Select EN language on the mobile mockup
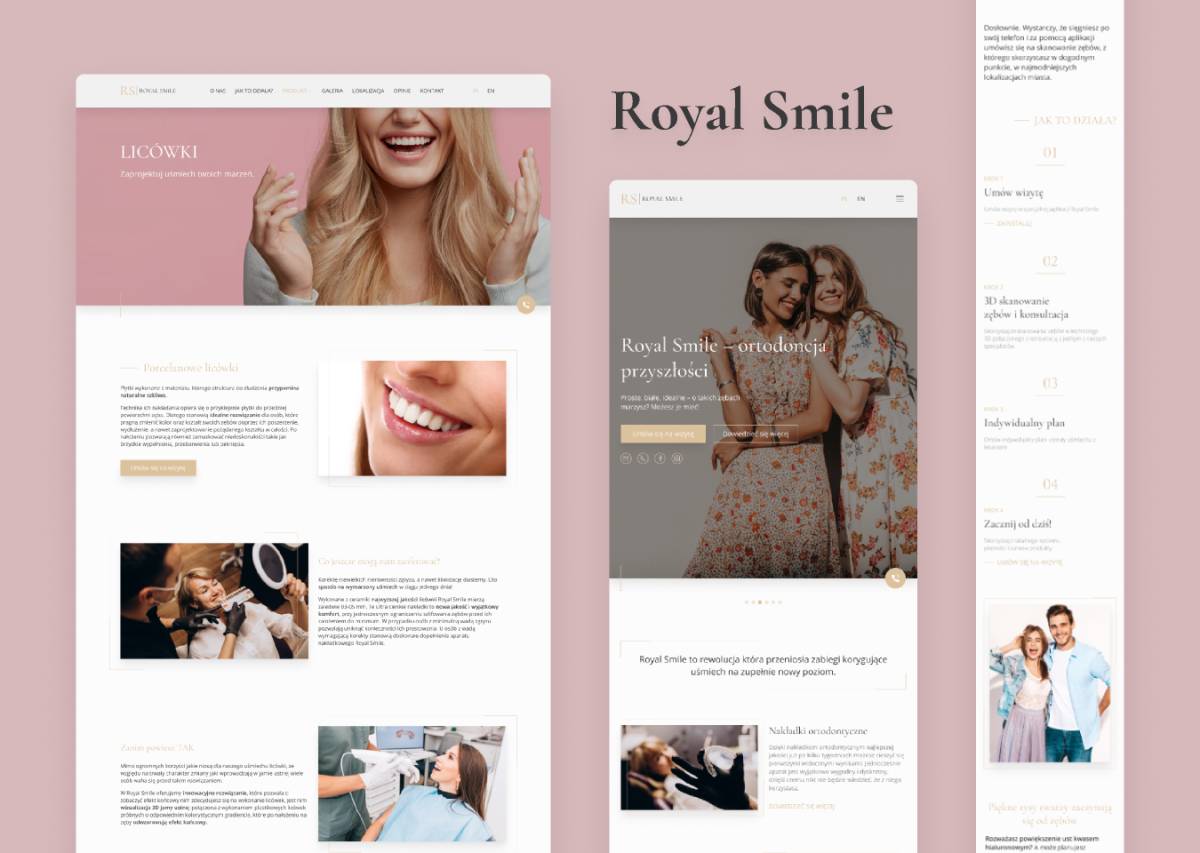This screenshot has height=853, width=1200. point(861,198)
